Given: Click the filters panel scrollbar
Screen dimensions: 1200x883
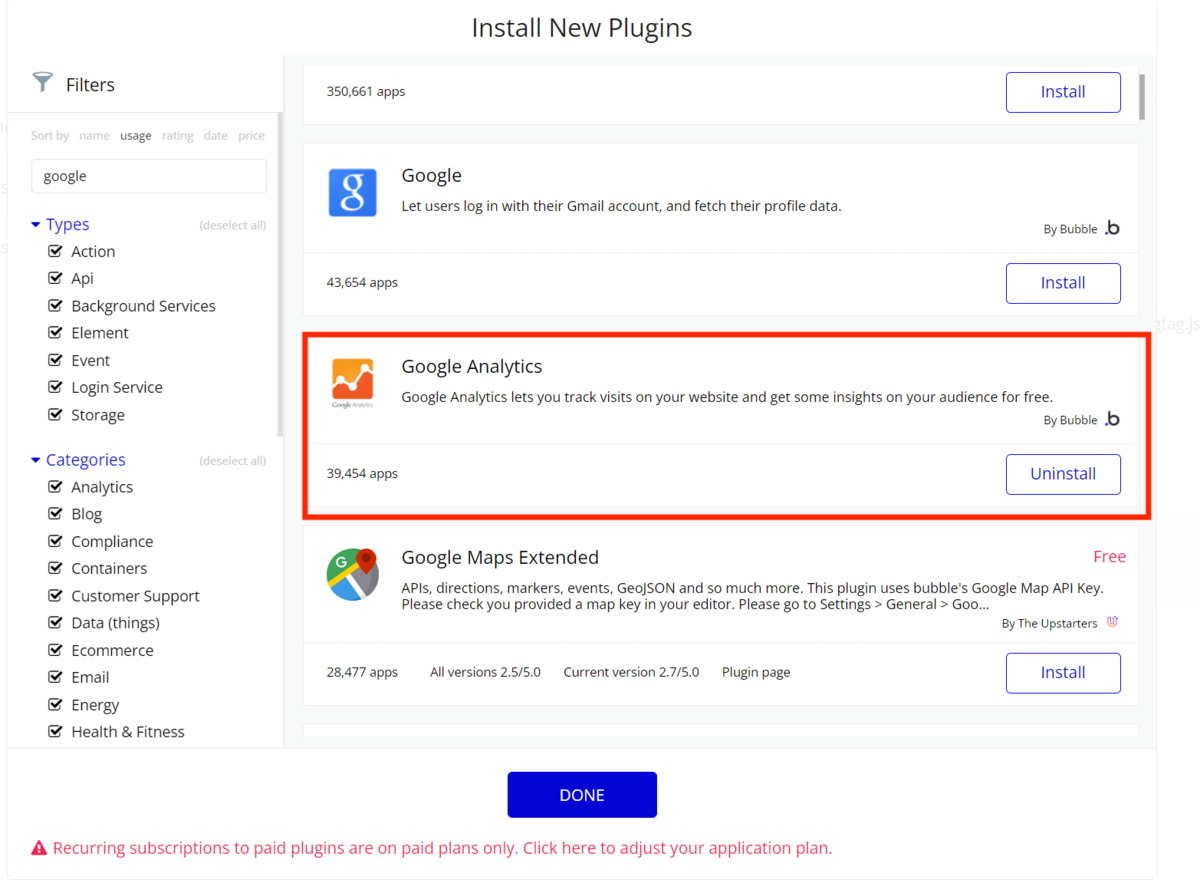Looking at the screenshot, I should click(x=280, y=274).
